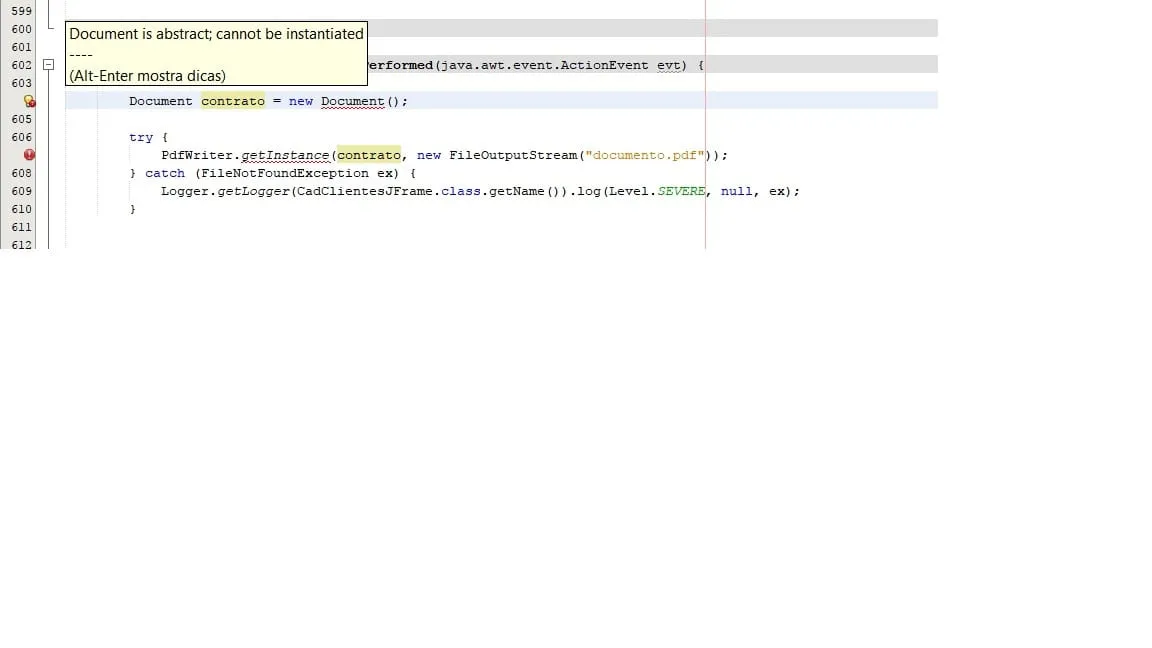
Task: Click the underlined evt parameter
Action: tap(669, 65)
